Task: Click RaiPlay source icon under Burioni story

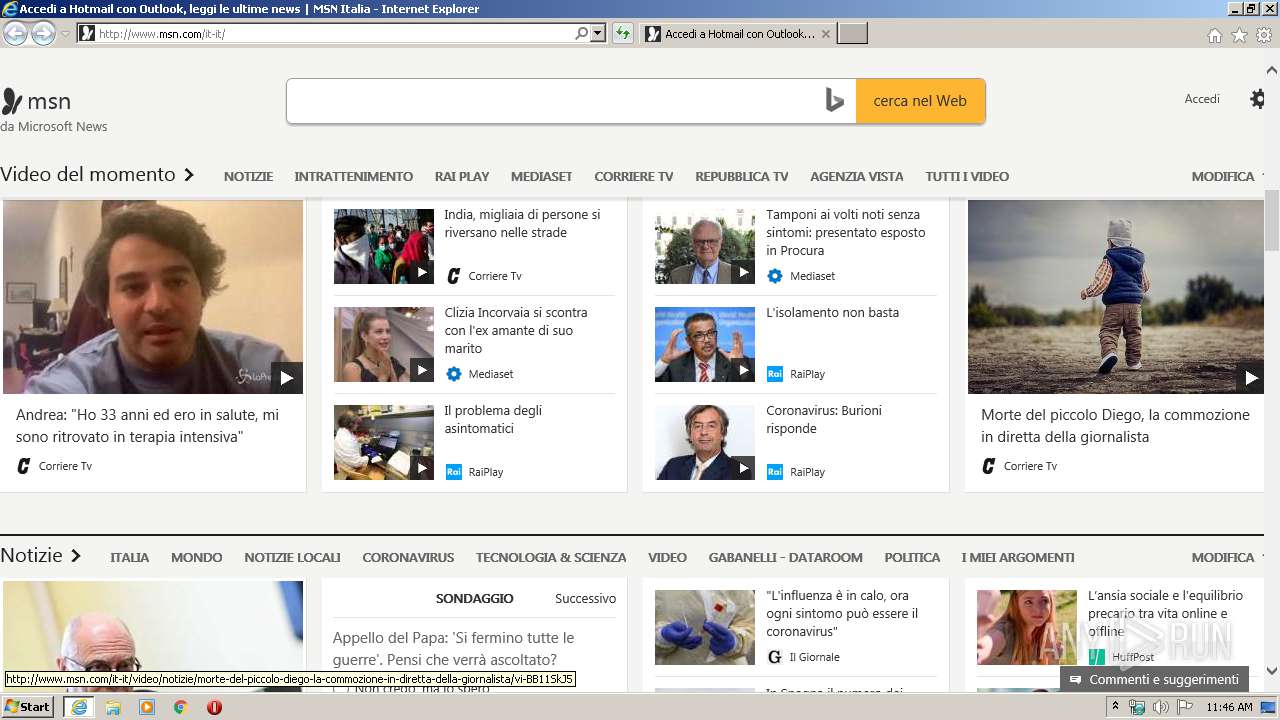Action: tap(775, 472)
